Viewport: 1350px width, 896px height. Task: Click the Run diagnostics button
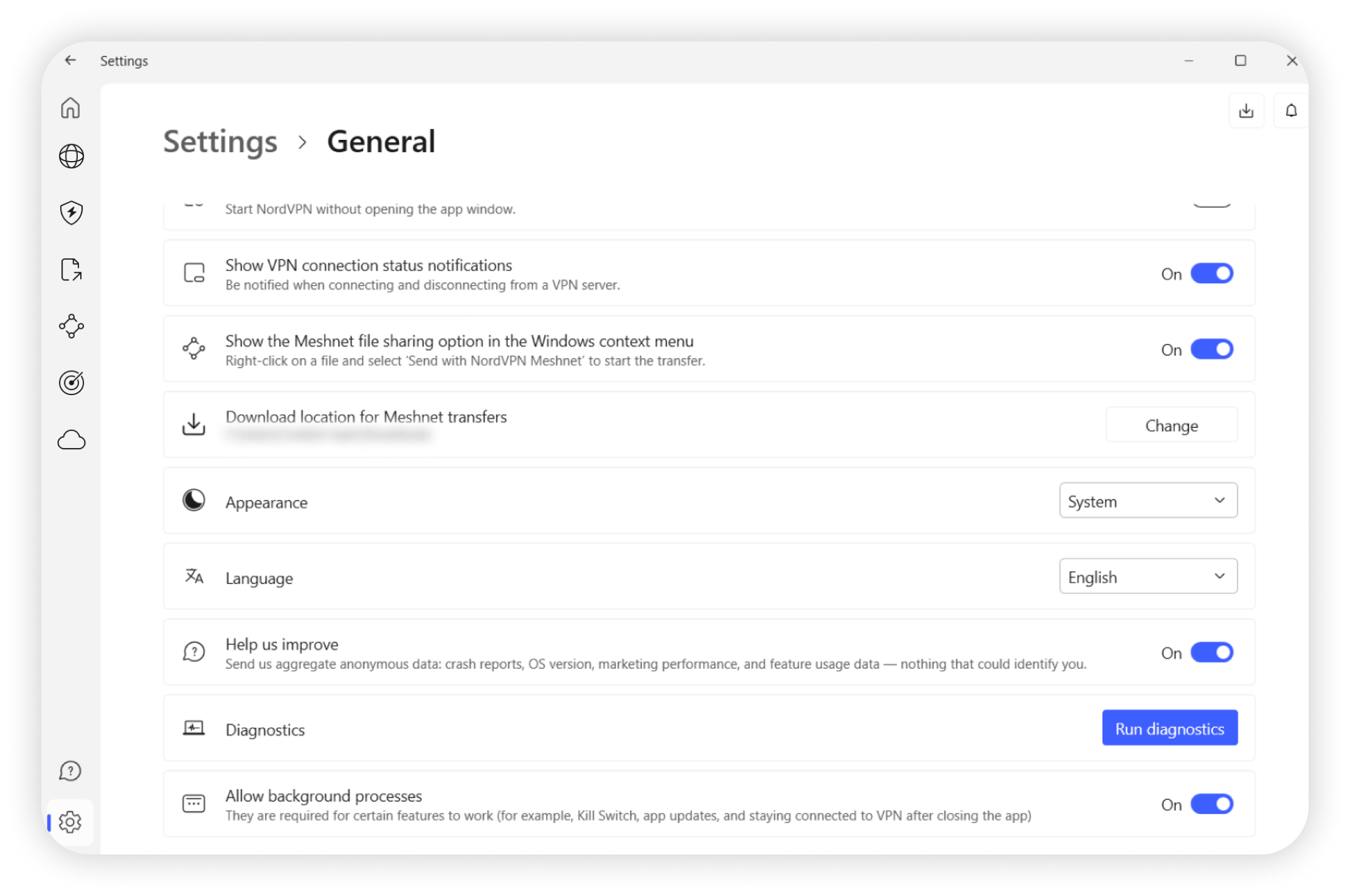pyautogui.click(x=1169, y=728)
